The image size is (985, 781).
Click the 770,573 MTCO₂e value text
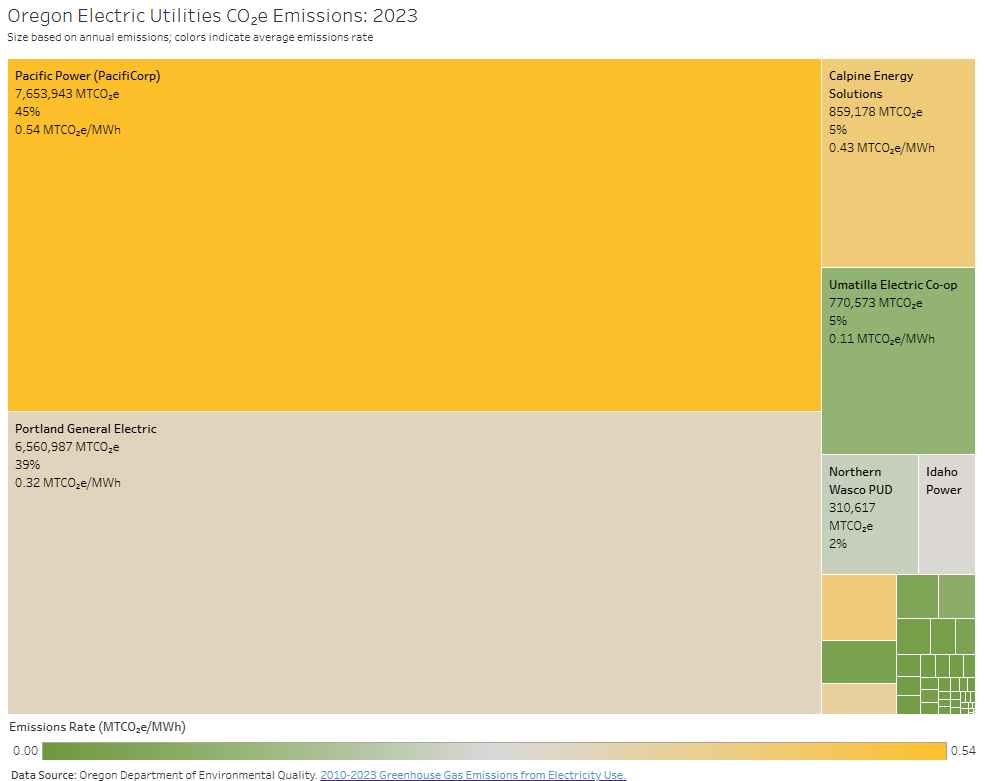[875, 303]
